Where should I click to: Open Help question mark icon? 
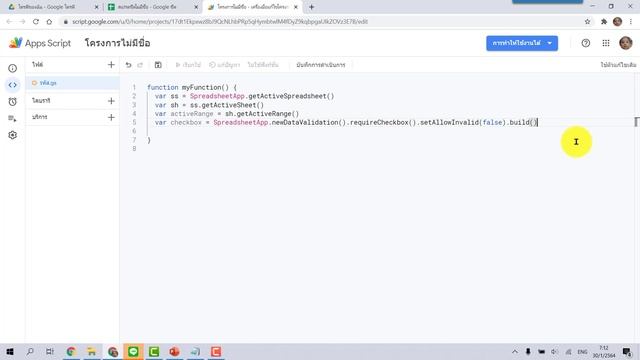click(586, 43)
